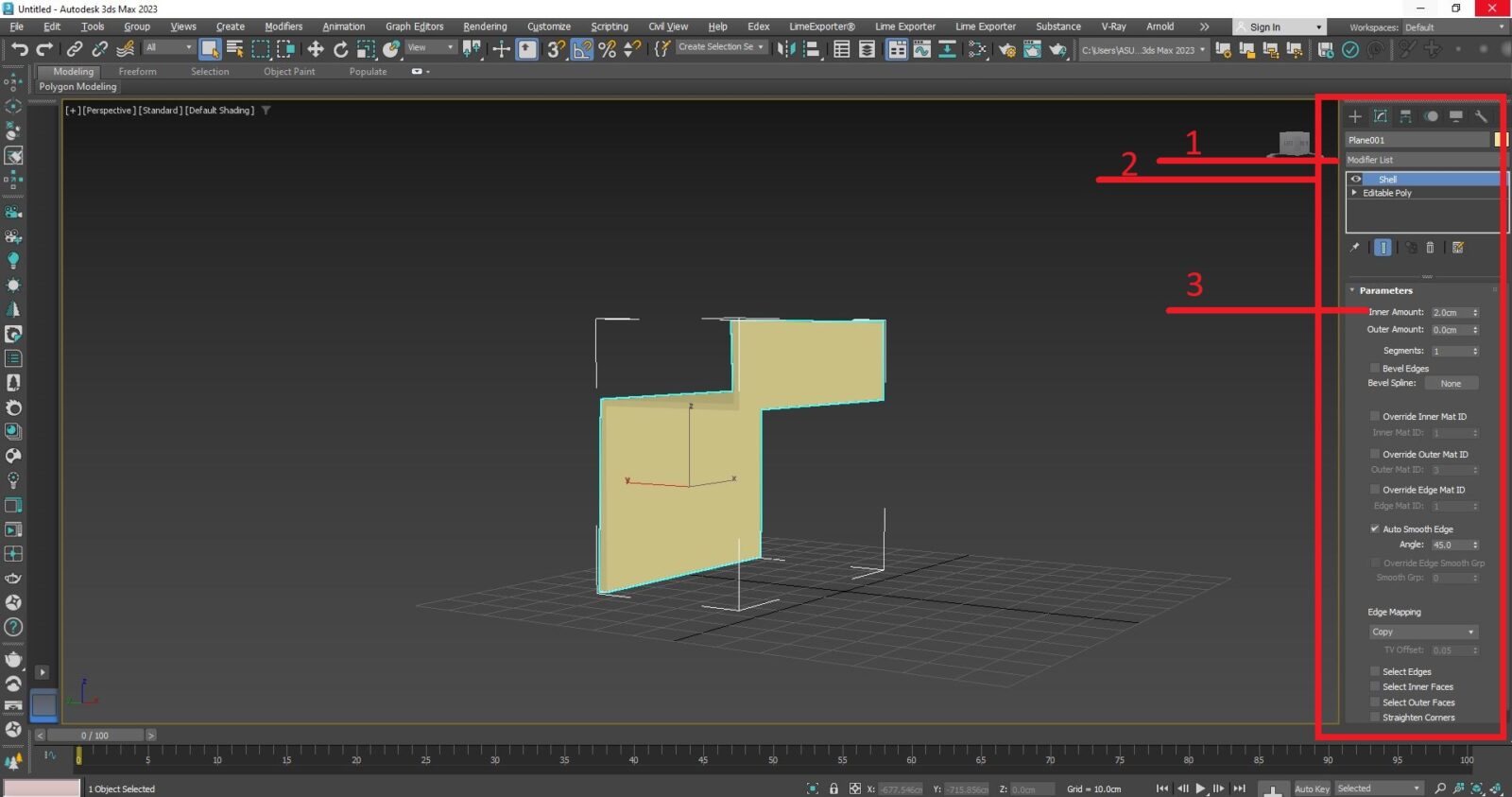Open the Utilities wrench panel icon
Viewport: 1512px width, 797px height.
point(1481,116)
